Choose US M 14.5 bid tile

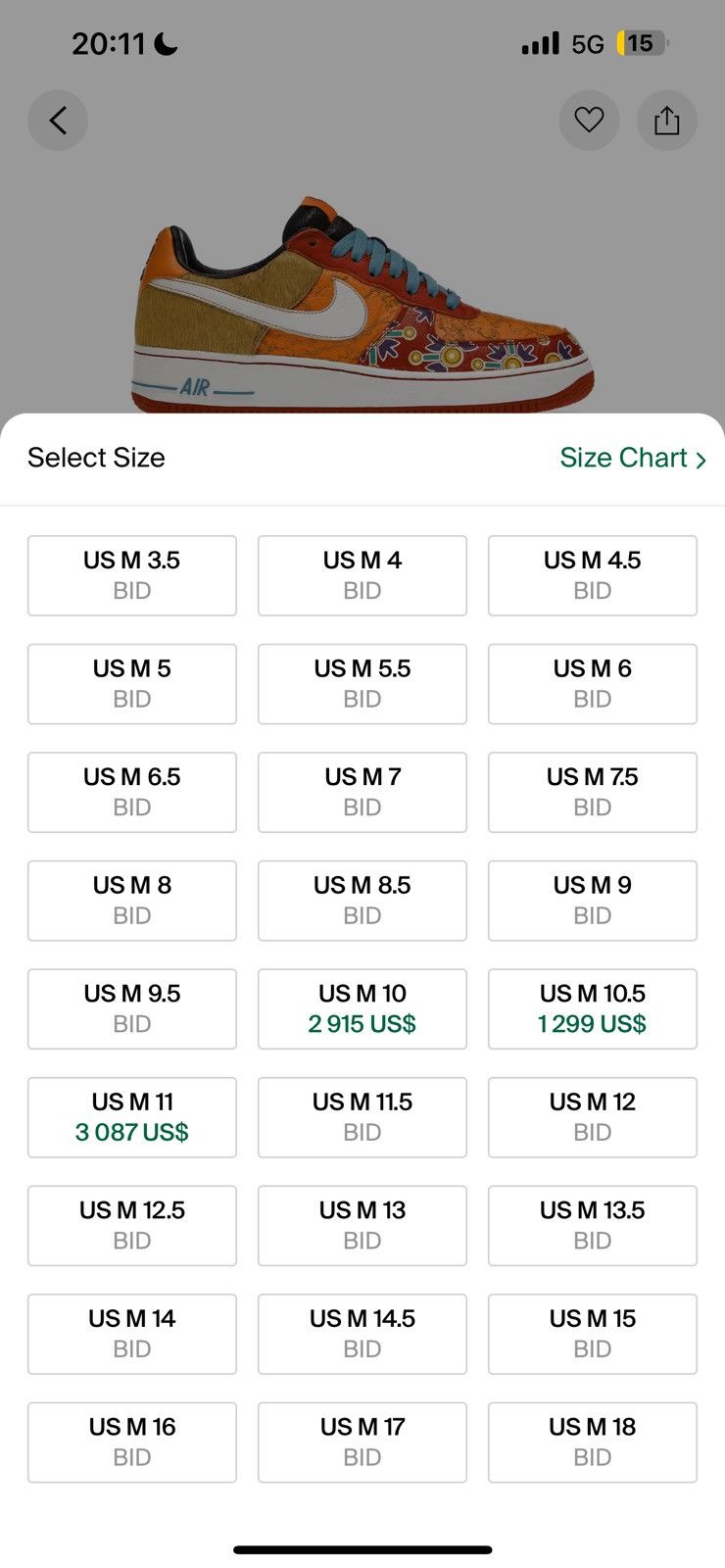tap(362, 1334)
